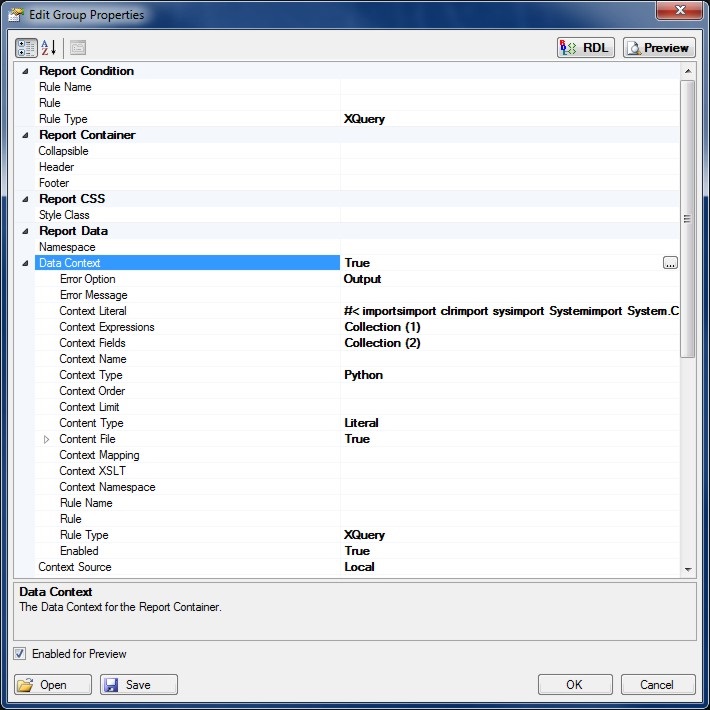
Task: Collapse the Report CSS category
Action: (25, 199)
